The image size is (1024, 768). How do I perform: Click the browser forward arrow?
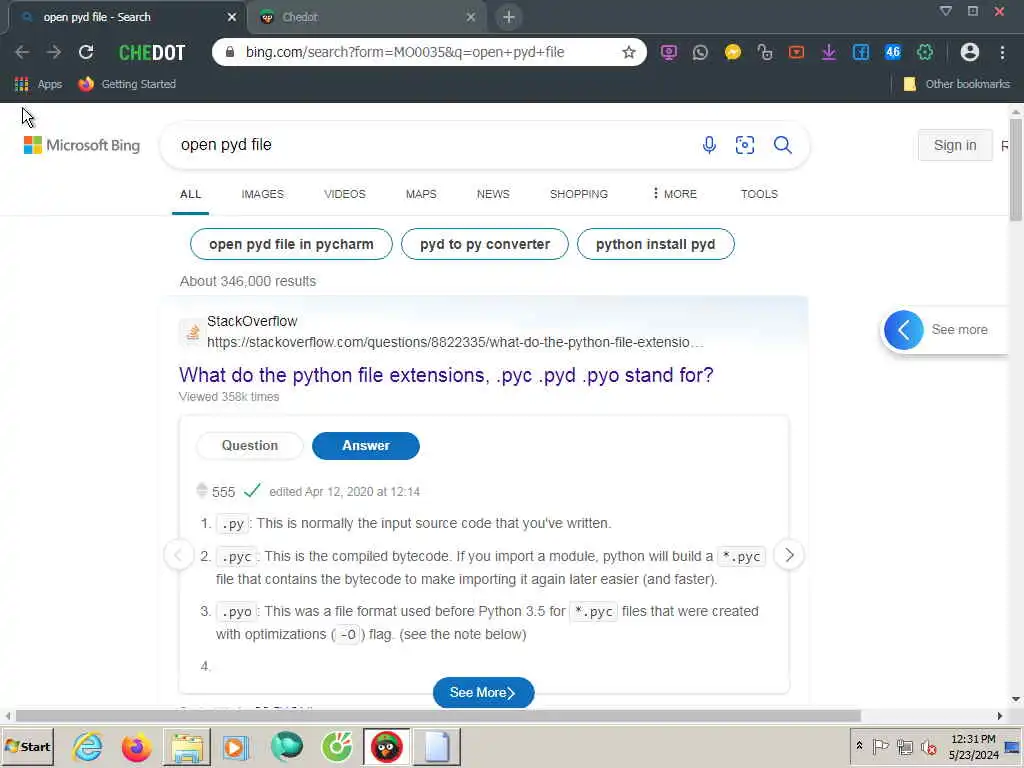pos(54,52)
